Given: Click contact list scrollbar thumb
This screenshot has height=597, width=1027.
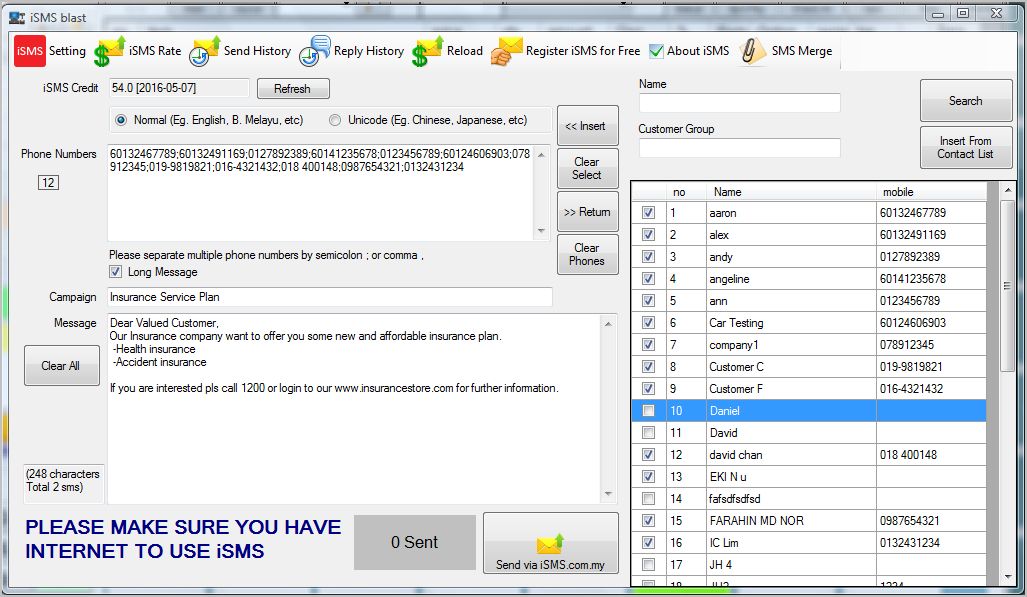Looking at the screenshot, I should coord(1007,286).
